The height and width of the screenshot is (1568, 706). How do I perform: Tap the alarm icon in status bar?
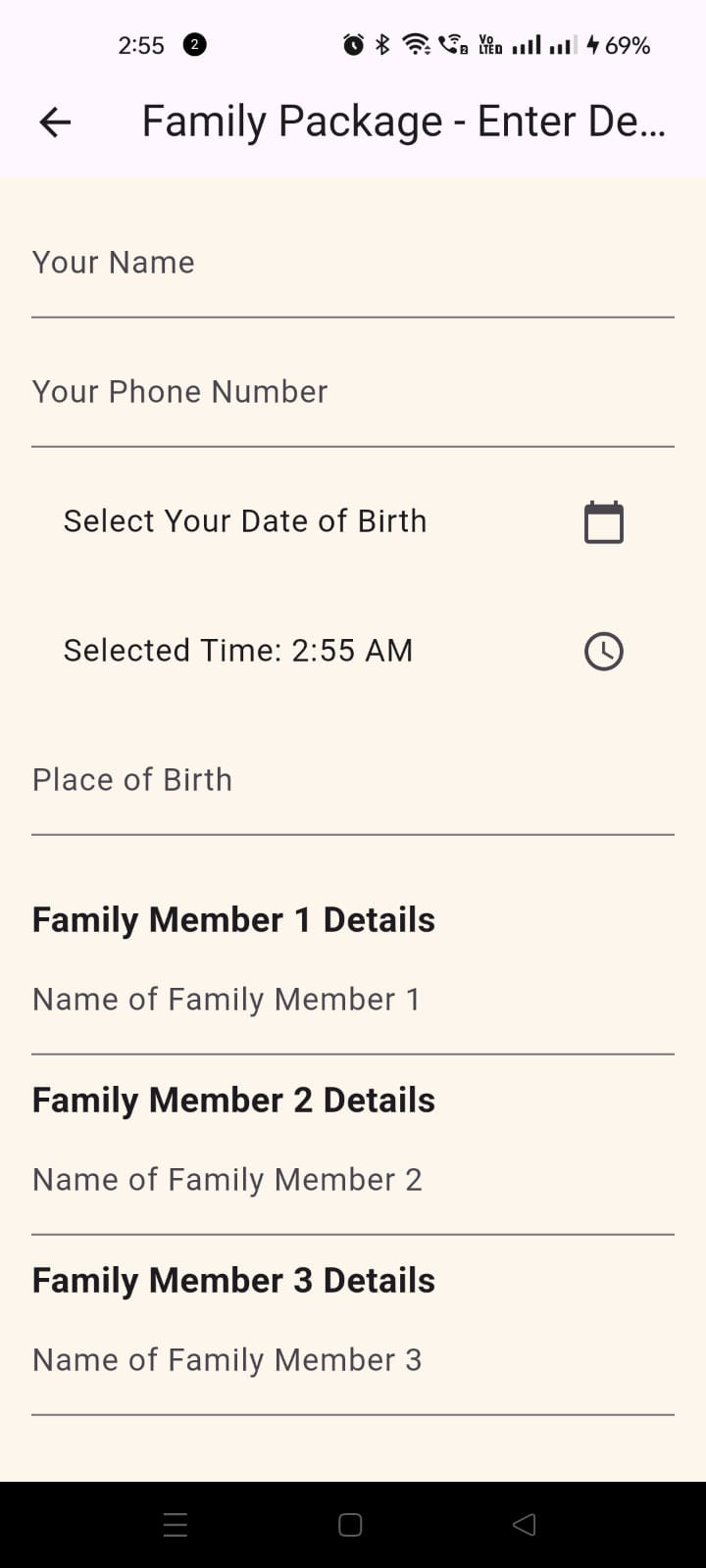[353, 45]
